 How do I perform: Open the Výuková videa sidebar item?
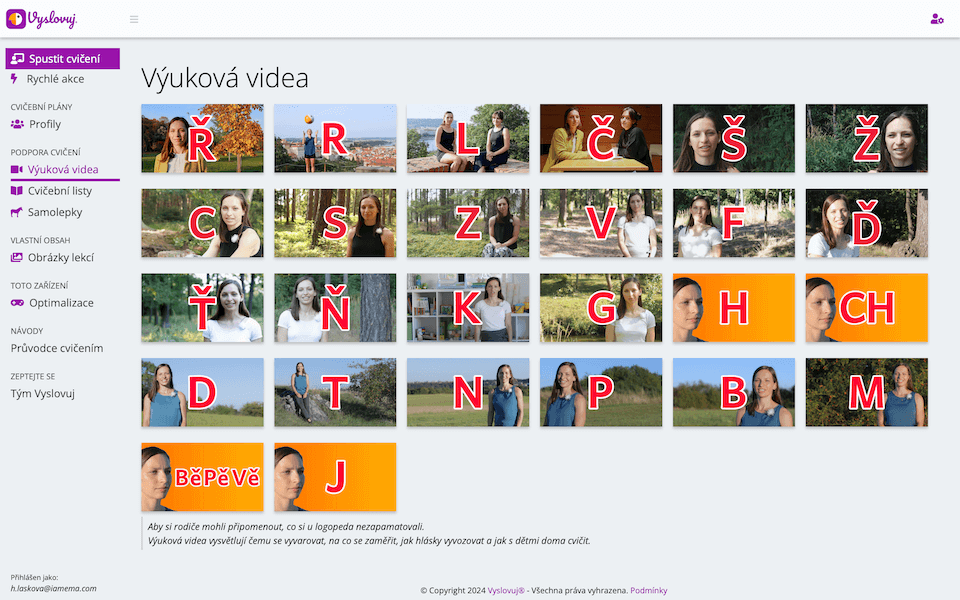click(62, 169)
